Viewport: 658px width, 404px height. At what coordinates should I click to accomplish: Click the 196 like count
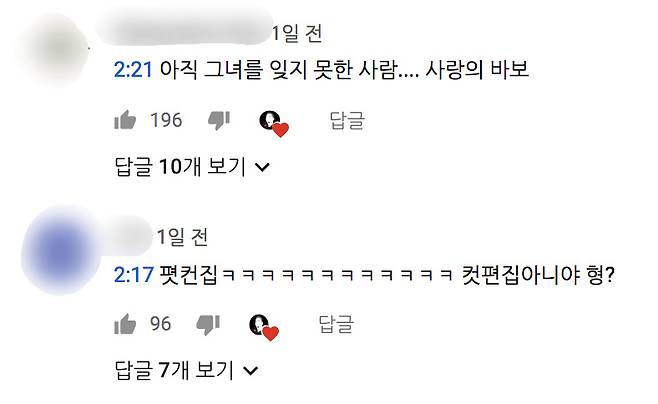pyautogui.click(x=166, y=120)
